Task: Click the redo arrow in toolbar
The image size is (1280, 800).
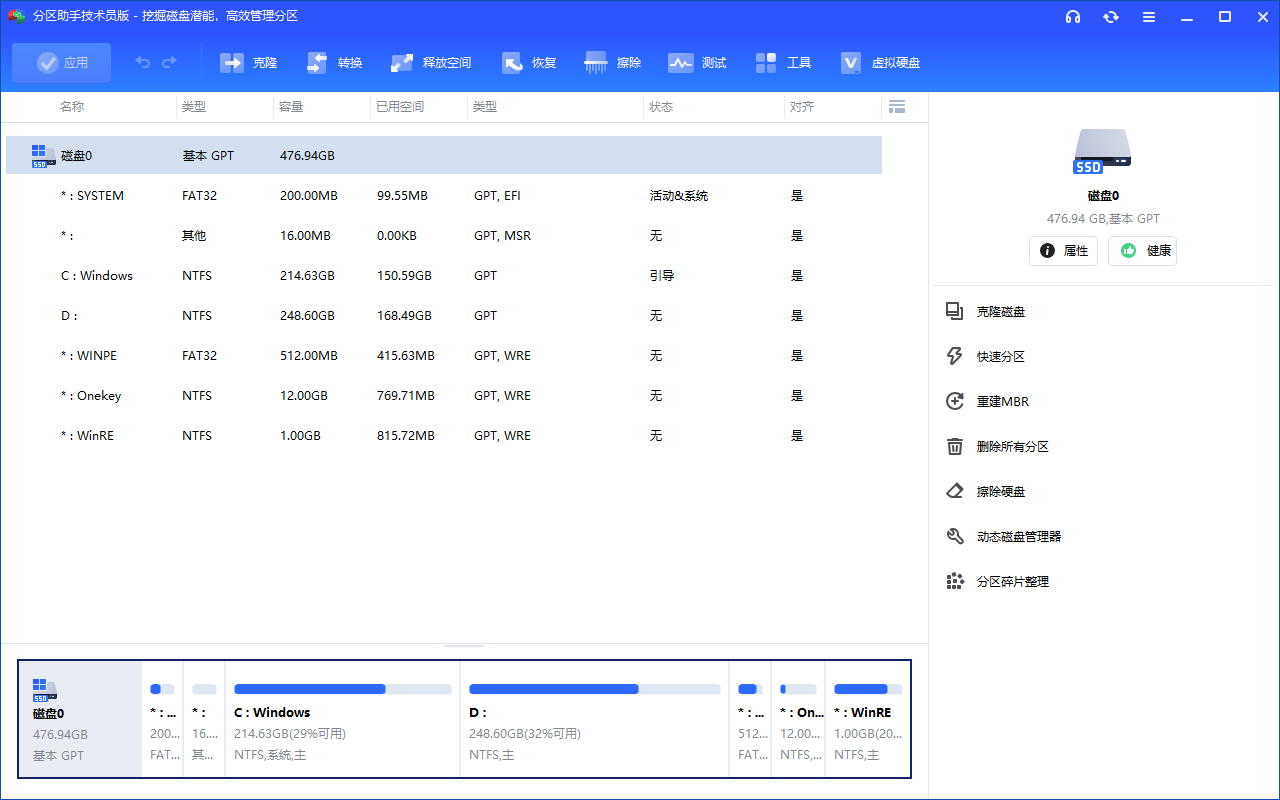Action: (169, 62)
